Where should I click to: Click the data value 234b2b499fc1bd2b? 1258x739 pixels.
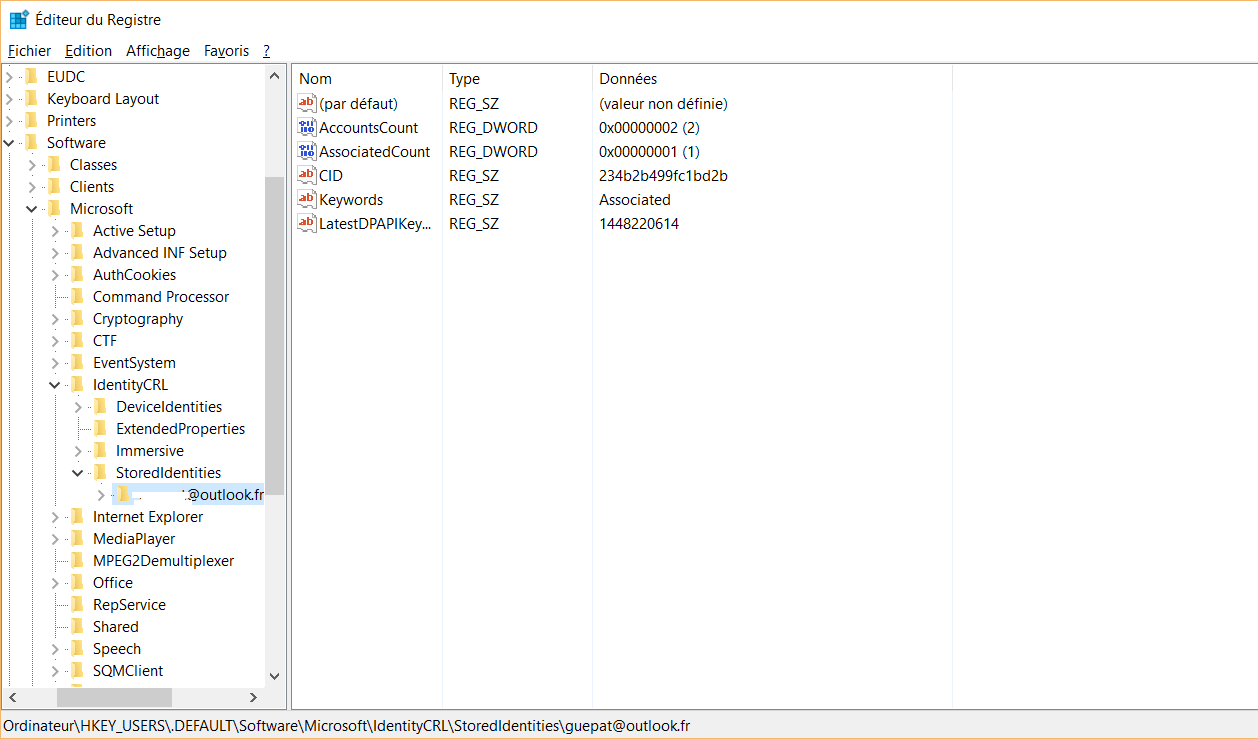click(663, 175)
